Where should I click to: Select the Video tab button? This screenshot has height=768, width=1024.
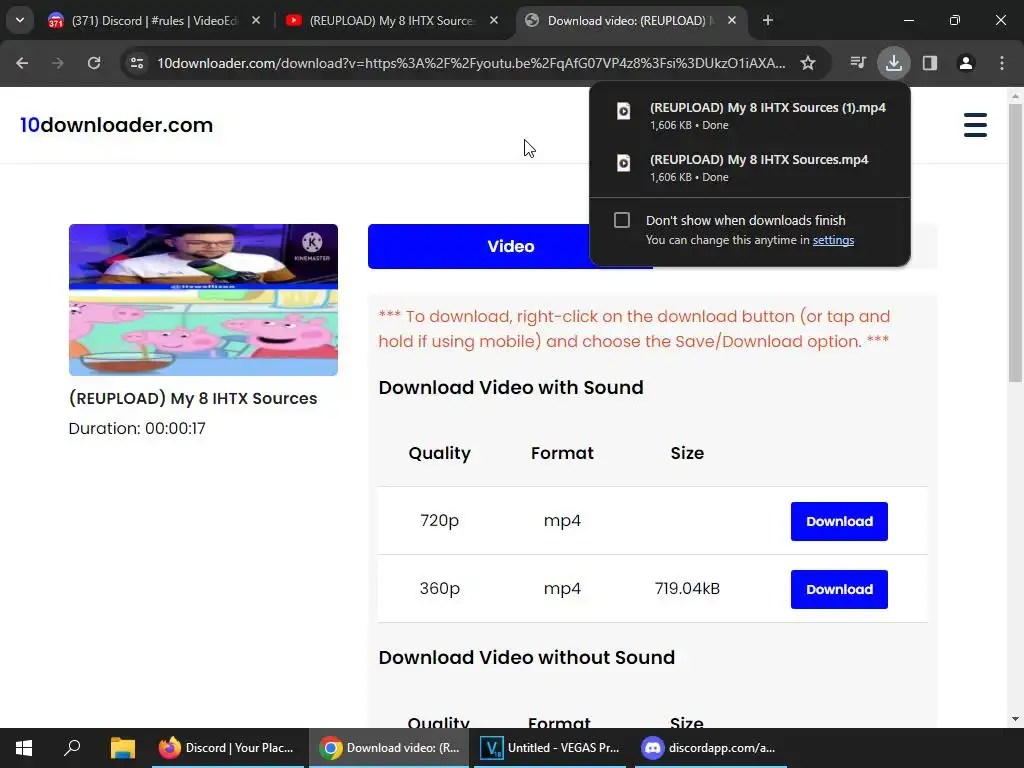(x=511, y=246)
